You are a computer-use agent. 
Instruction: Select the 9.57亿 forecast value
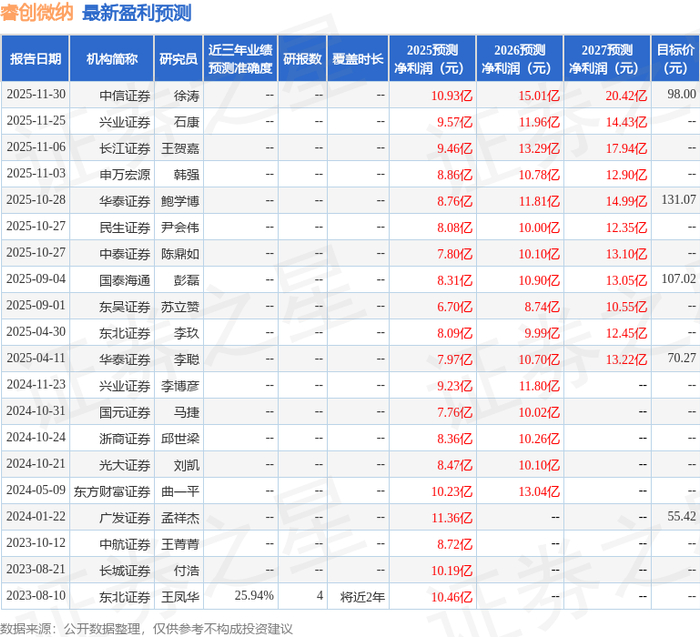(x=454, y=122)
